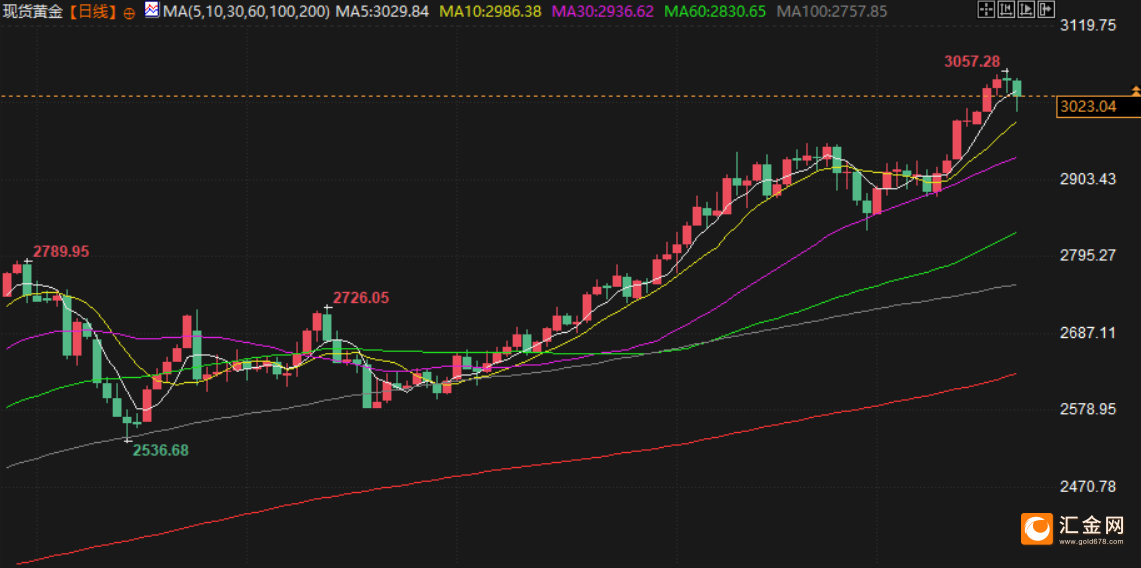The width and height of the screenshot is (1141, 568).
Task: Click the jump-to-start chart icon
Action: (1006, 9)
